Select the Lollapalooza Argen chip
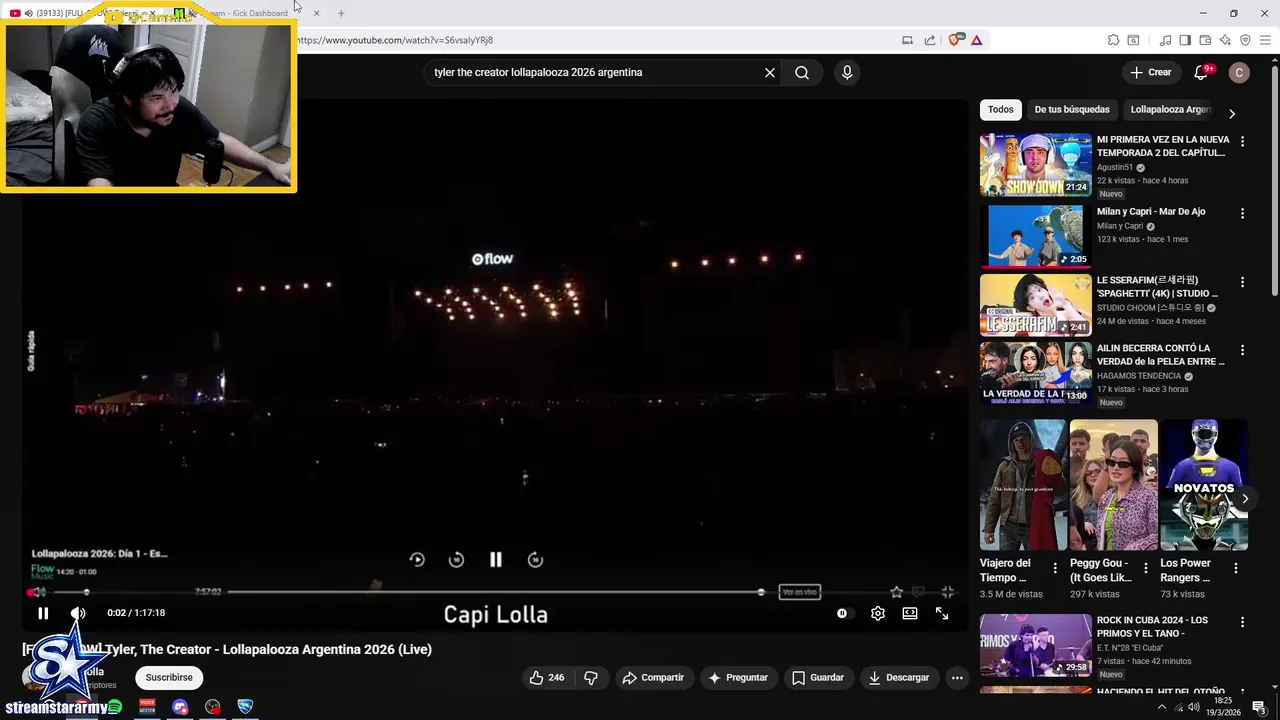 pyautogui.click(x=1170, y=110)
